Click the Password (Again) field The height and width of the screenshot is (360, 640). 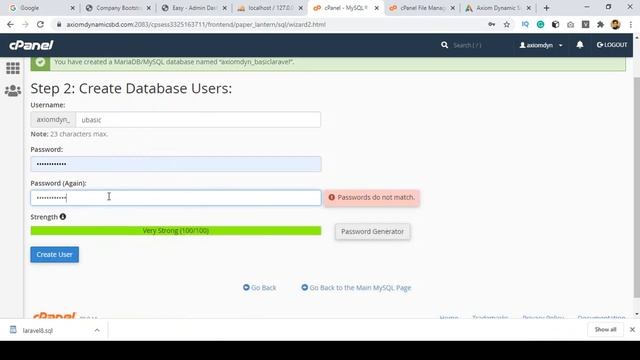[x=176, y=198]
